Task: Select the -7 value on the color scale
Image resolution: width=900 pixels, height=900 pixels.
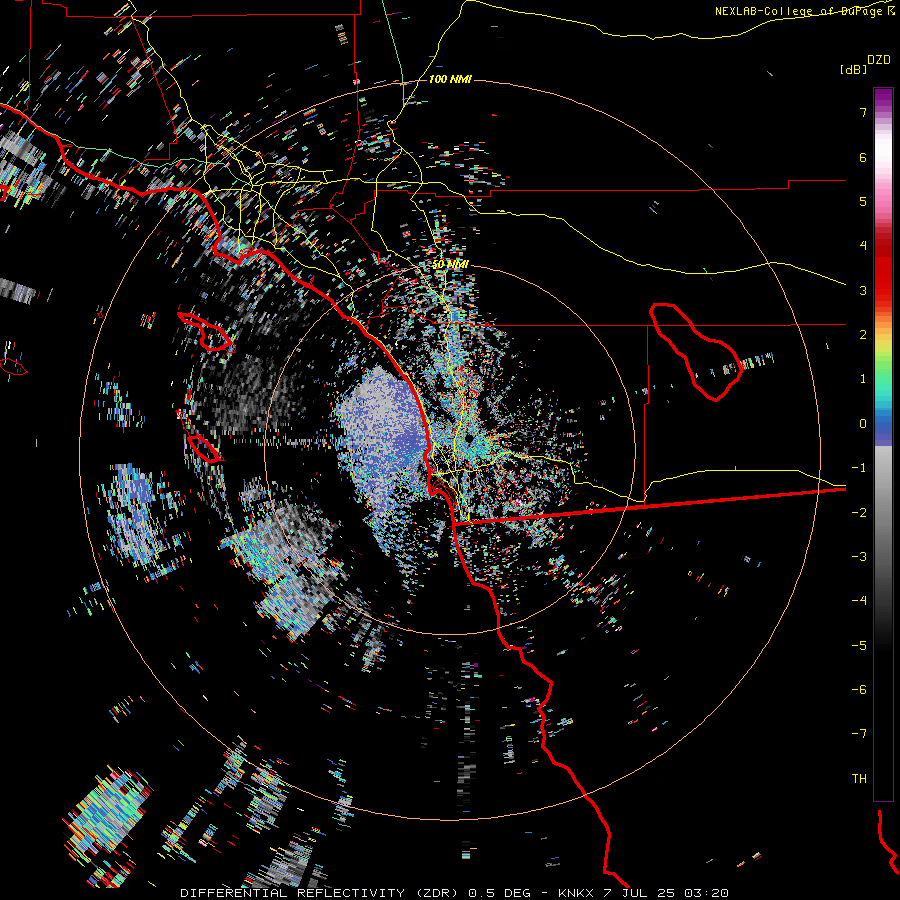Action: [x=859, y=734]
